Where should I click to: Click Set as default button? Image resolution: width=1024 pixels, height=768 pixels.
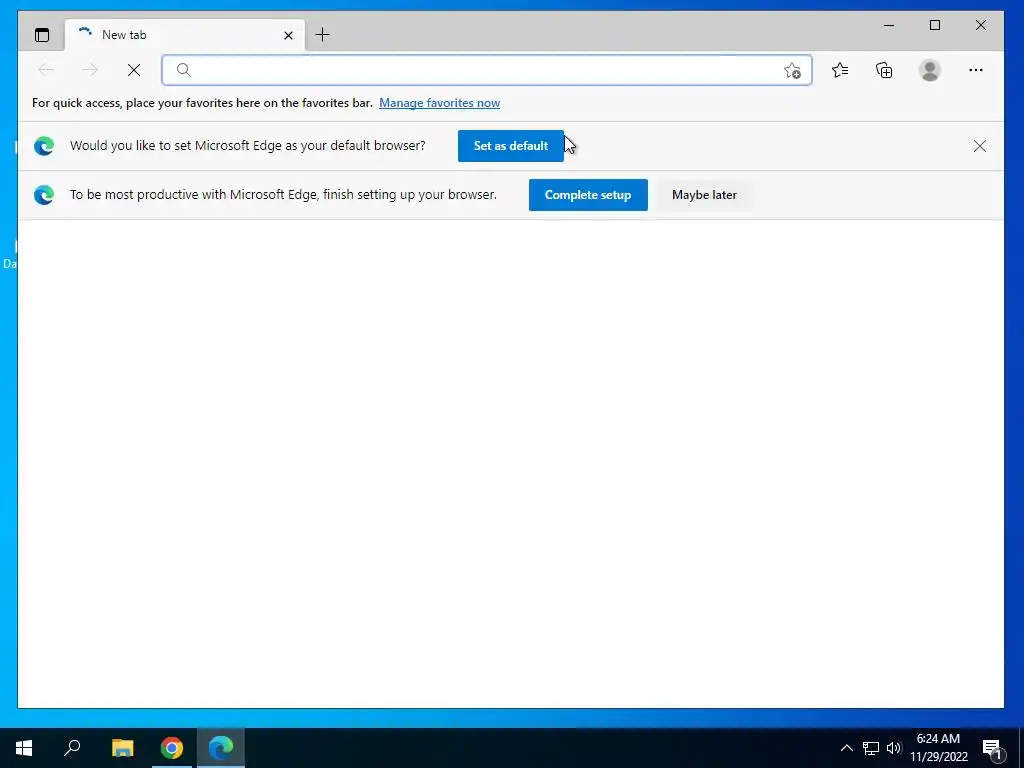pos(511,146)
